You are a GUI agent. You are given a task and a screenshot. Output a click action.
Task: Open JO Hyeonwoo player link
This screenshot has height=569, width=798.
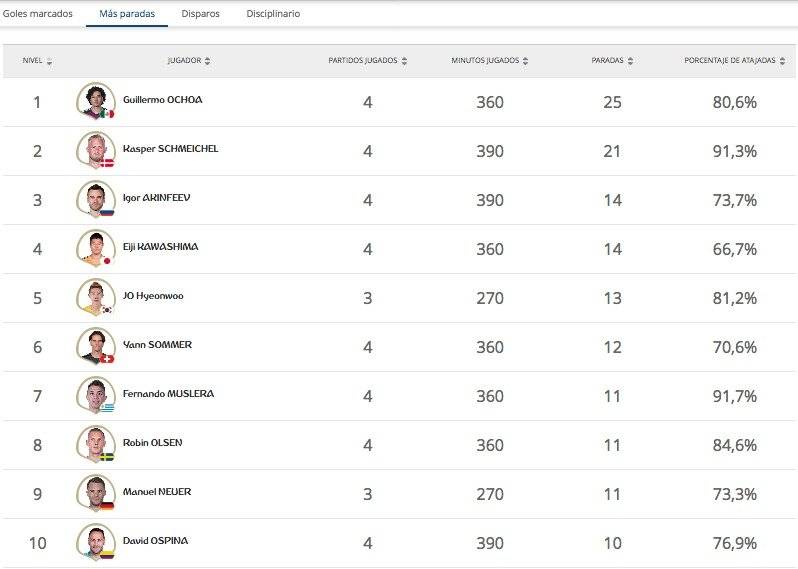(x=153, y=296)
